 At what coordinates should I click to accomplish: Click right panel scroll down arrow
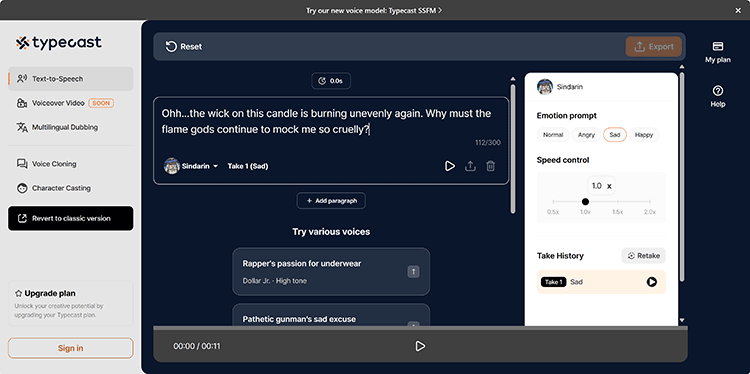(682, 320)
